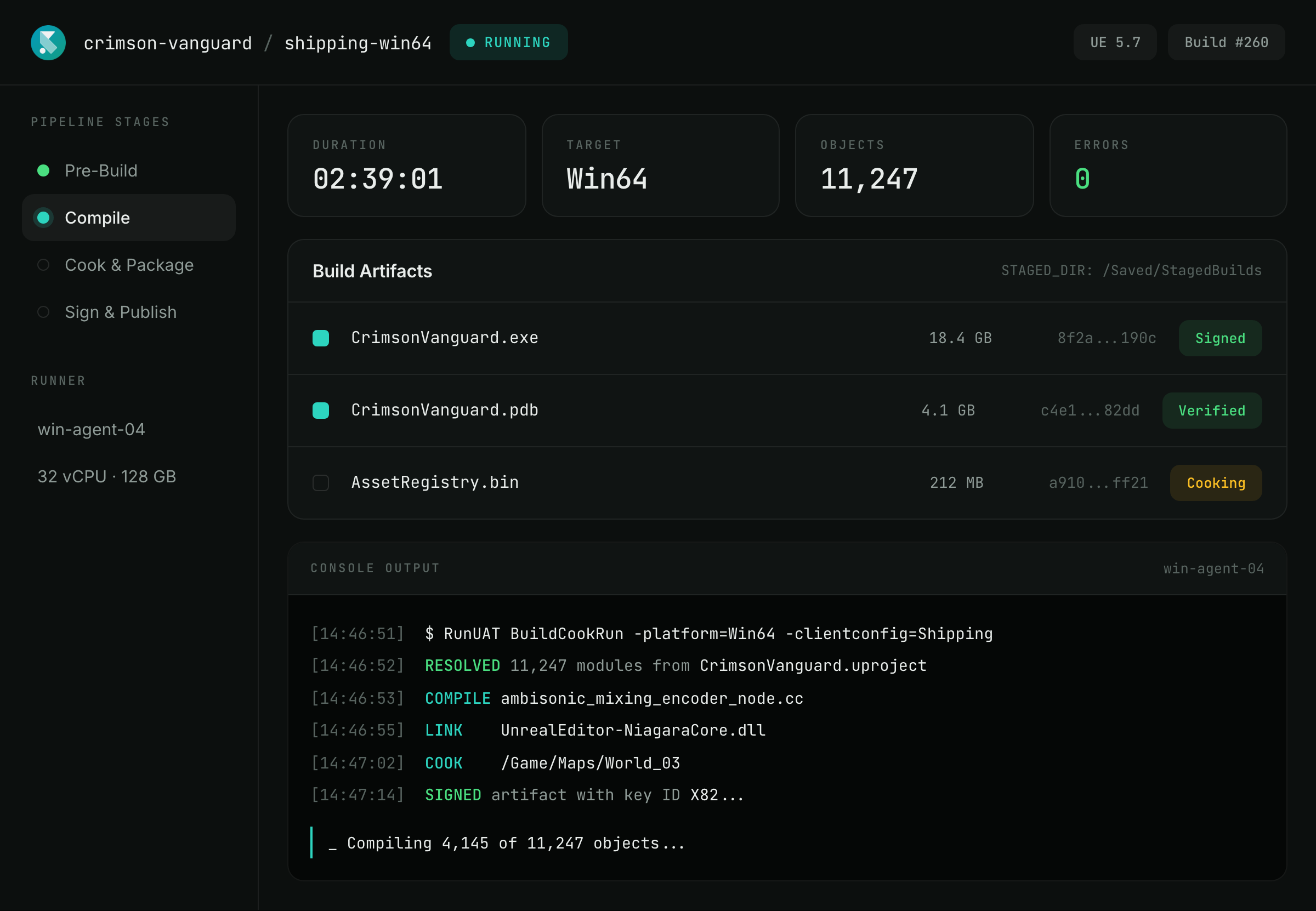Click the 212 MB size value
Screen dimensions: 1316x911
tap(957, 483)
